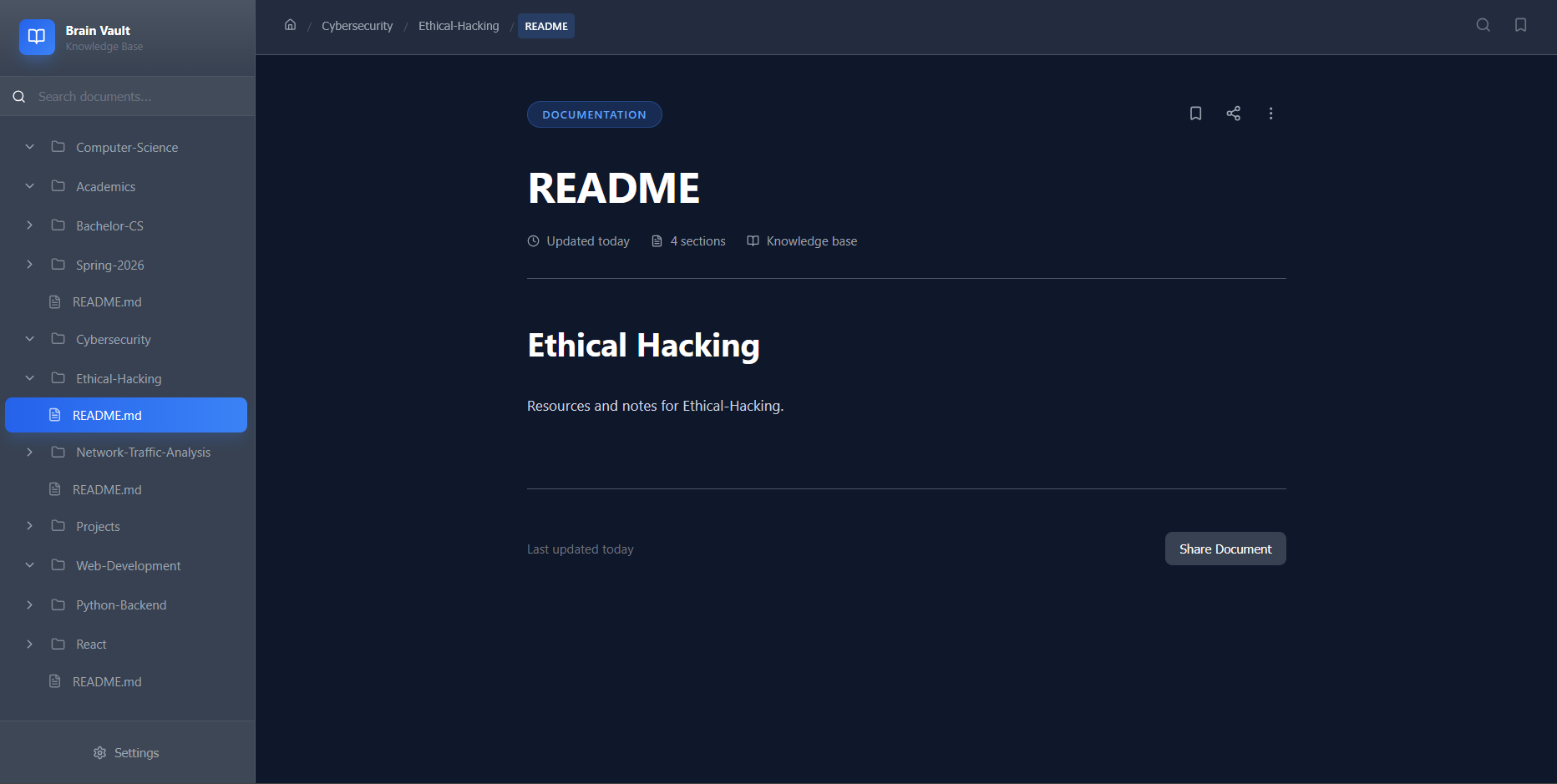The width and height of the screenshot is (1557, 784).
Task: Click the search icon in top bar
Action: (1483, 25)
